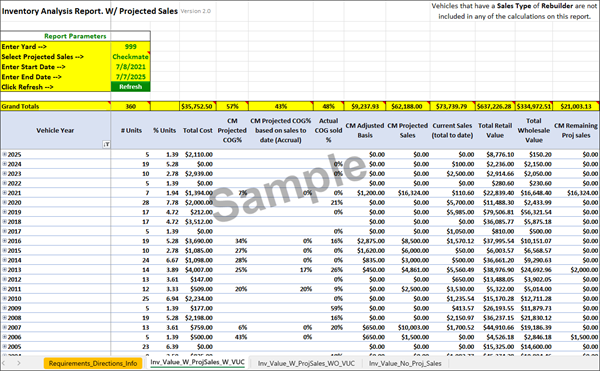
Task: Click the report title Inventory Analysis Report
Action: point(90,11)
